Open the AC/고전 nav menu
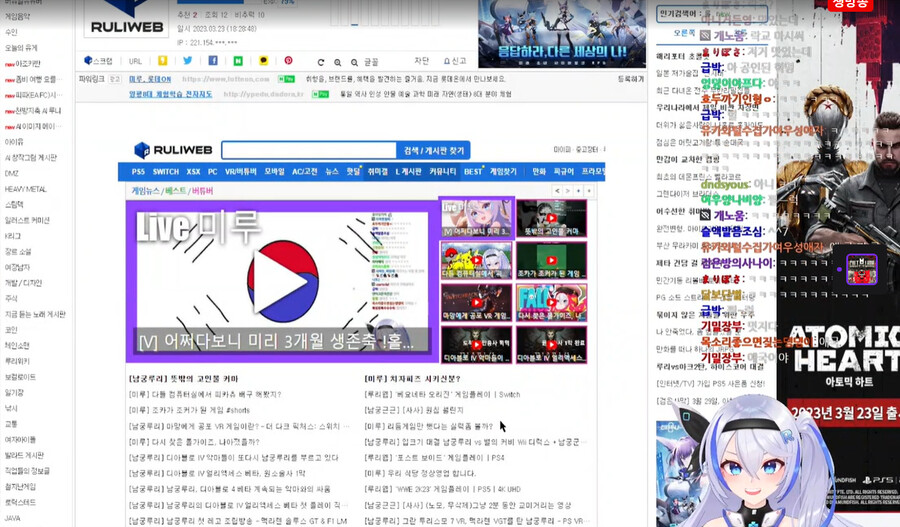Screen dimensions: 900x527 pos(305,172)
